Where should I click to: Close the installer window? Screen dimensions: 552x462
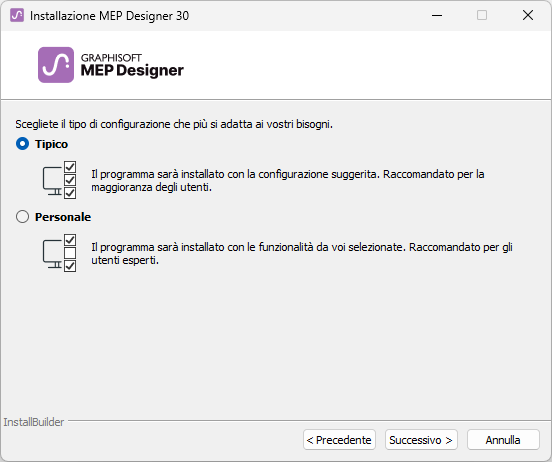[x=528, y=15]
